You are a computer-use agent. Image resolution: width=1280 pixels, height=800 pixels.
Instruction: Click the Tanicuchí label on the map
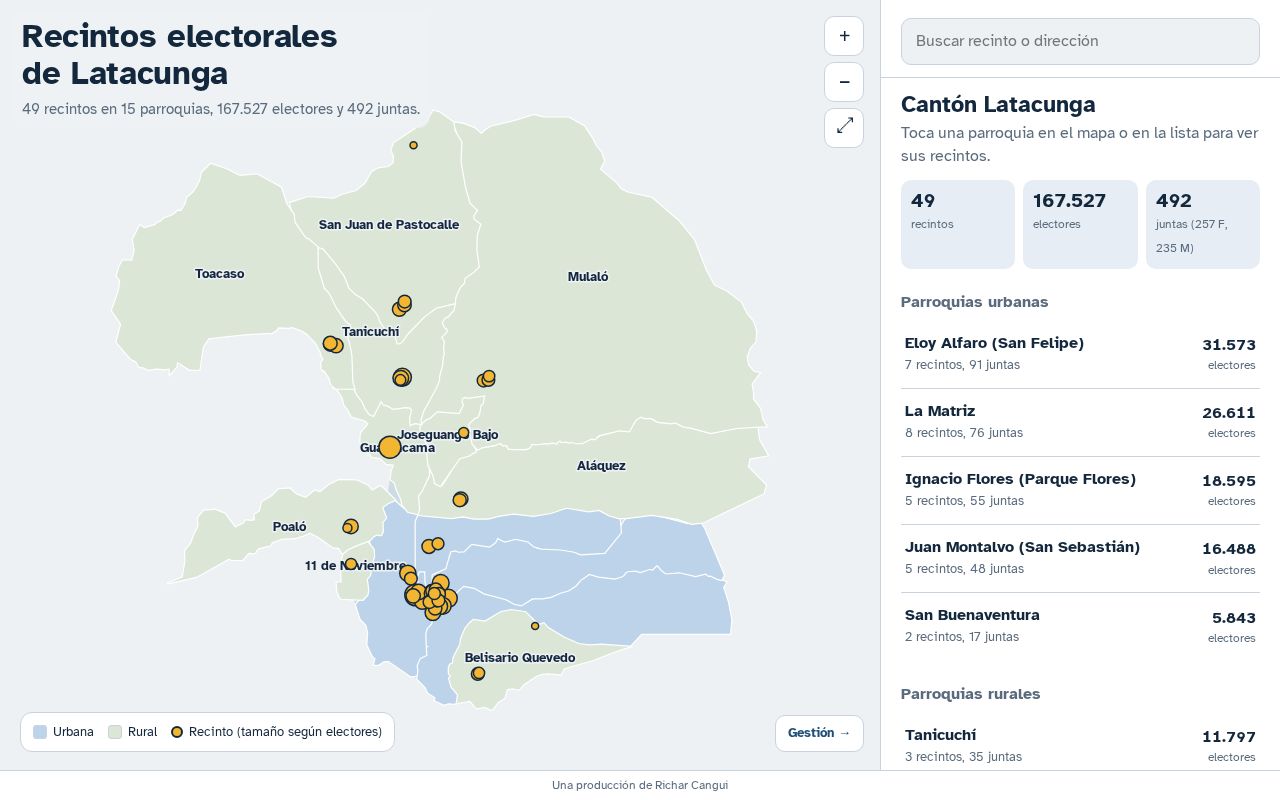tap(371, 332)
